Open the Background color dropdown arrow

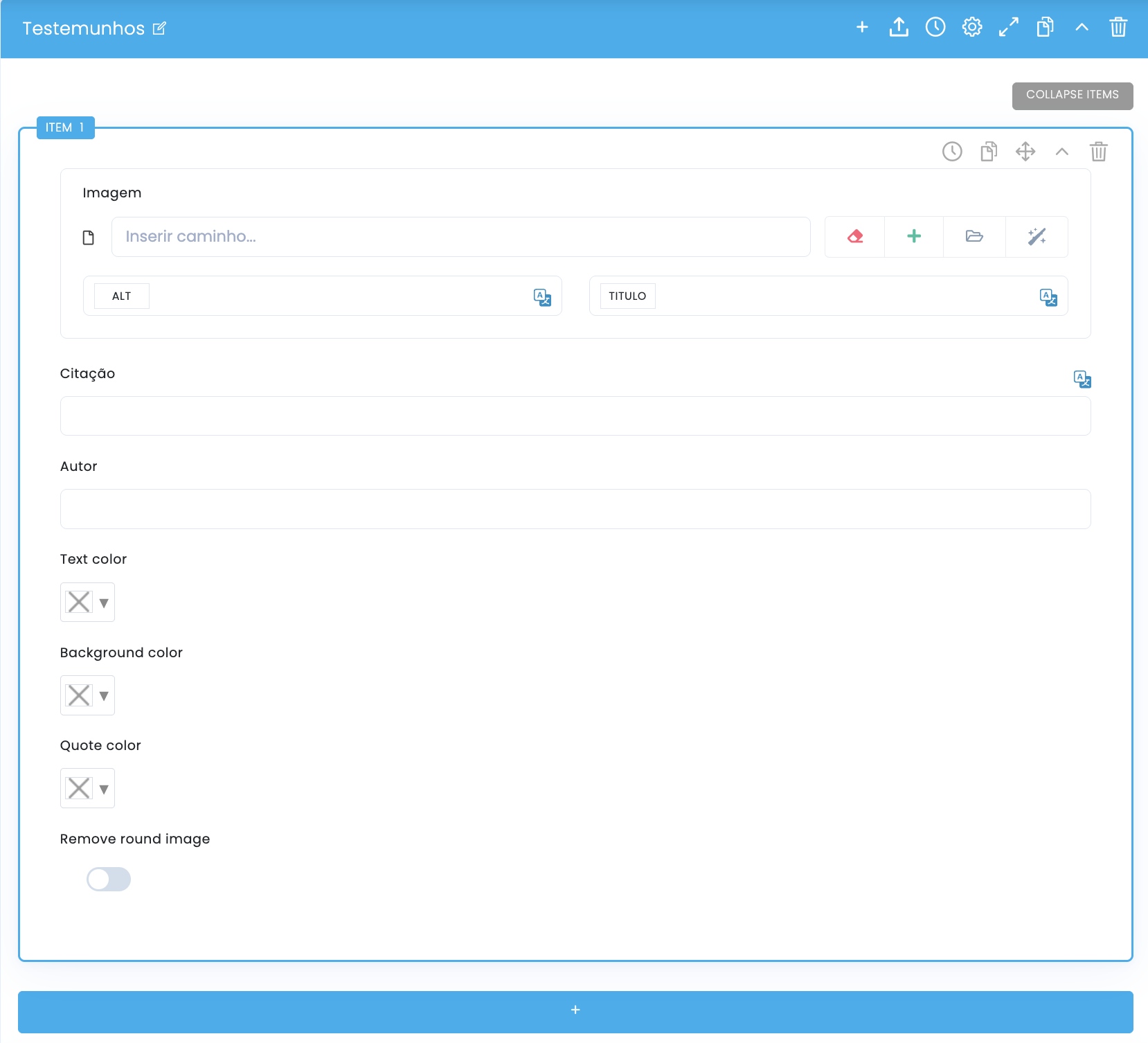coord(104,696)
